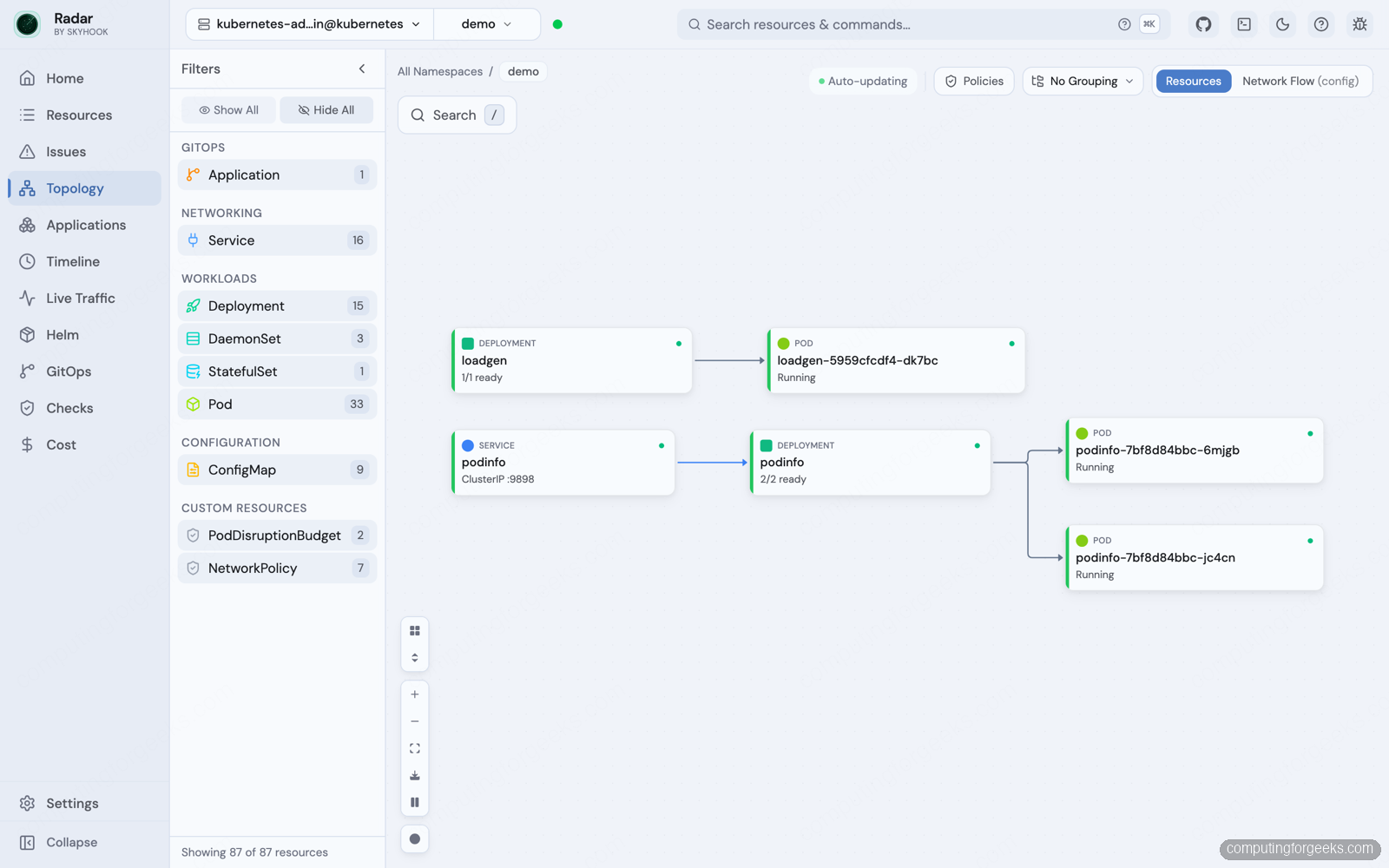Toggle the DaemonSet filter
This screenshot has height=868, width=1389.
(277, 339)
